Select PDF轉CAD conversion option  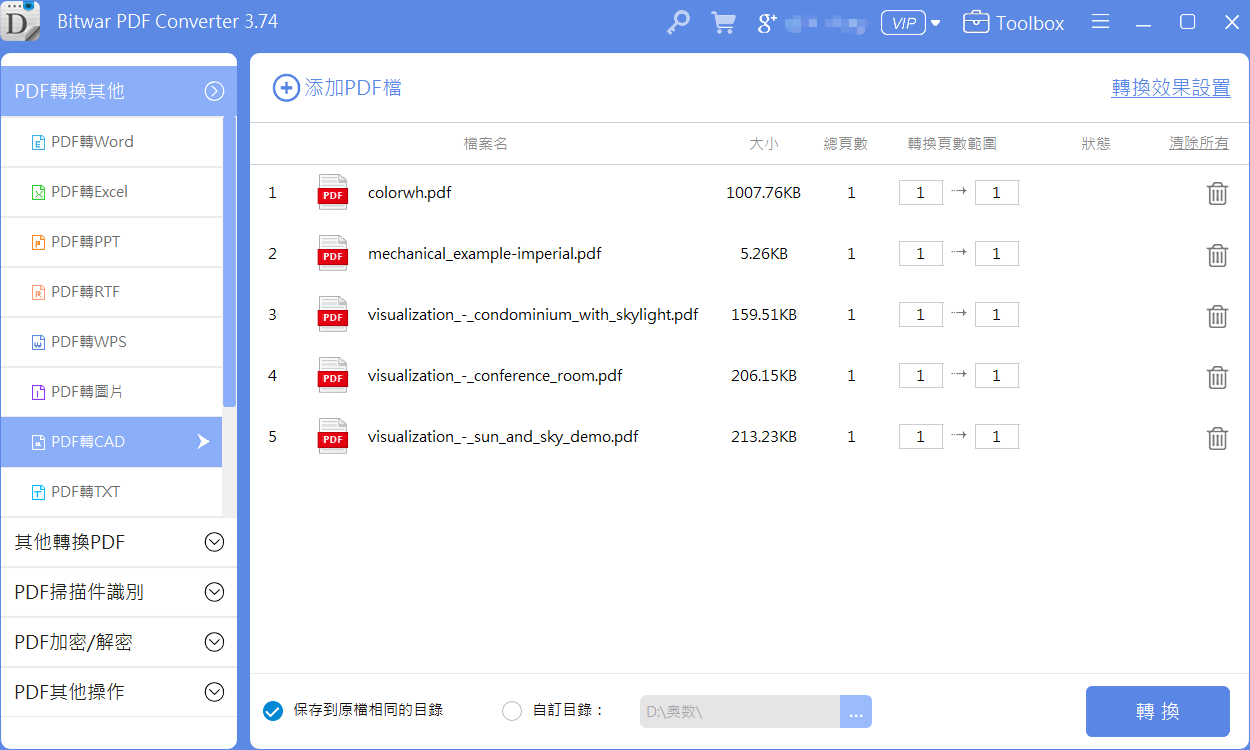click(111, 442)
